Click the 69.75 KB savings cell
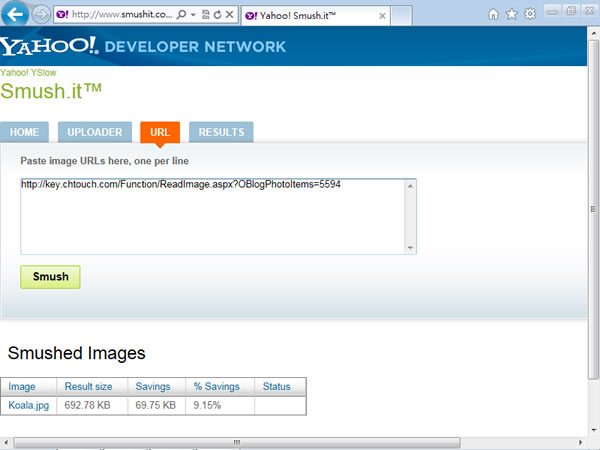 pyautogui.click(x=156, y=405)
